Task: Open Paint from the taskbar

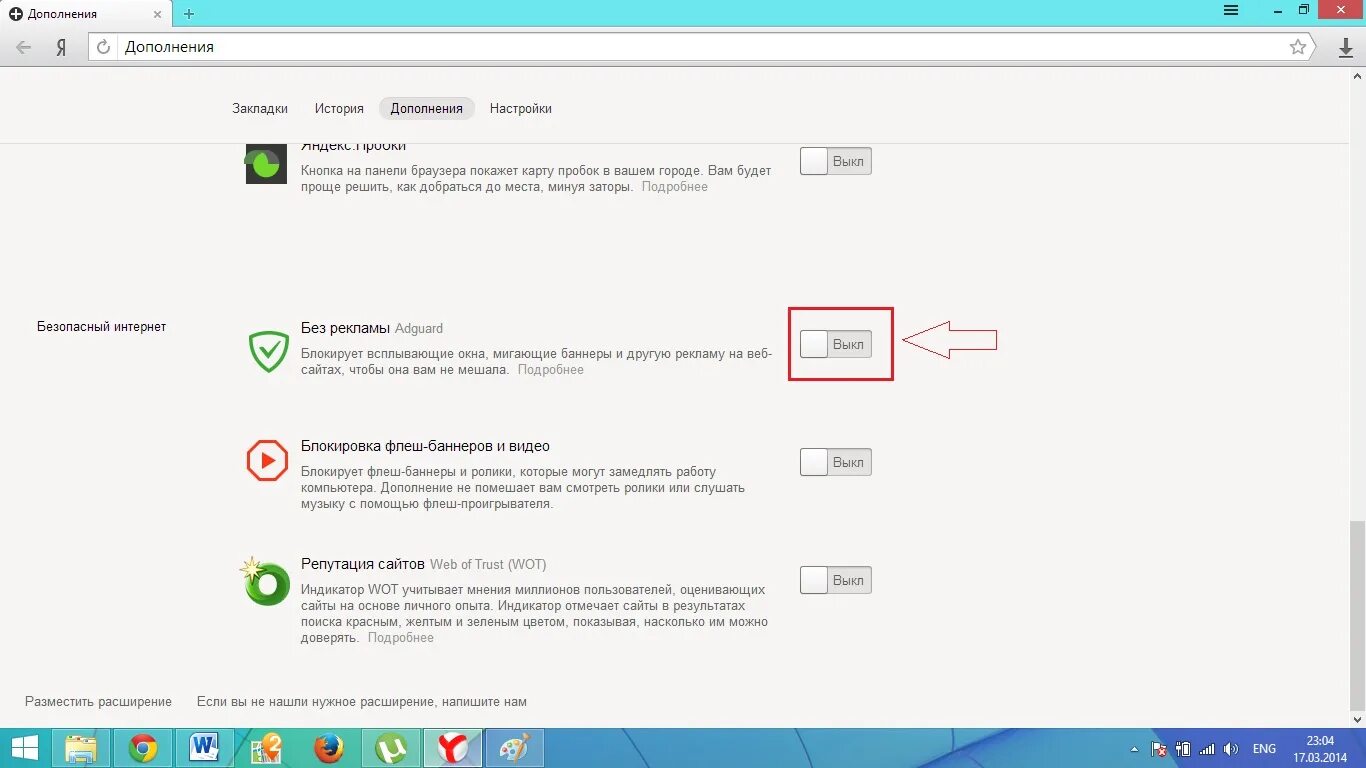Action: (x=515, y=748)
